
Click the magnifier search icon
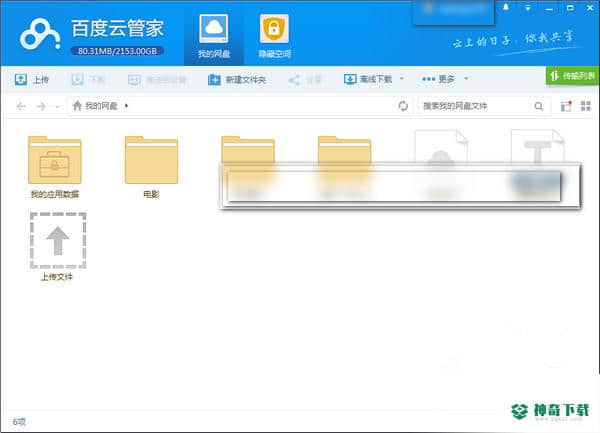539,106
